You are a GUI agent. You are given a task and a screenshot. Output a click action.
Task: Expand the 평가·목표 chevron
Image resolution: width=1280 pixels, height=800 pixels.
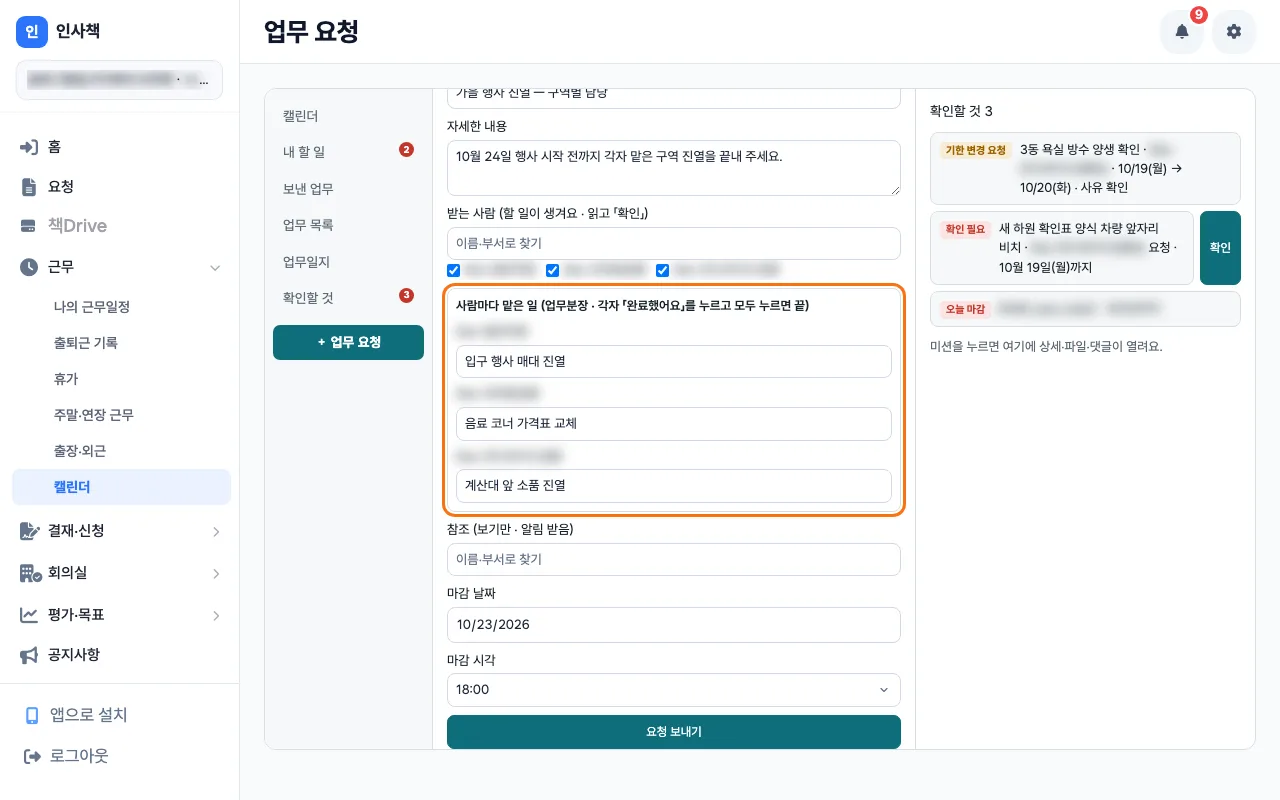click(x=216, y=615)
